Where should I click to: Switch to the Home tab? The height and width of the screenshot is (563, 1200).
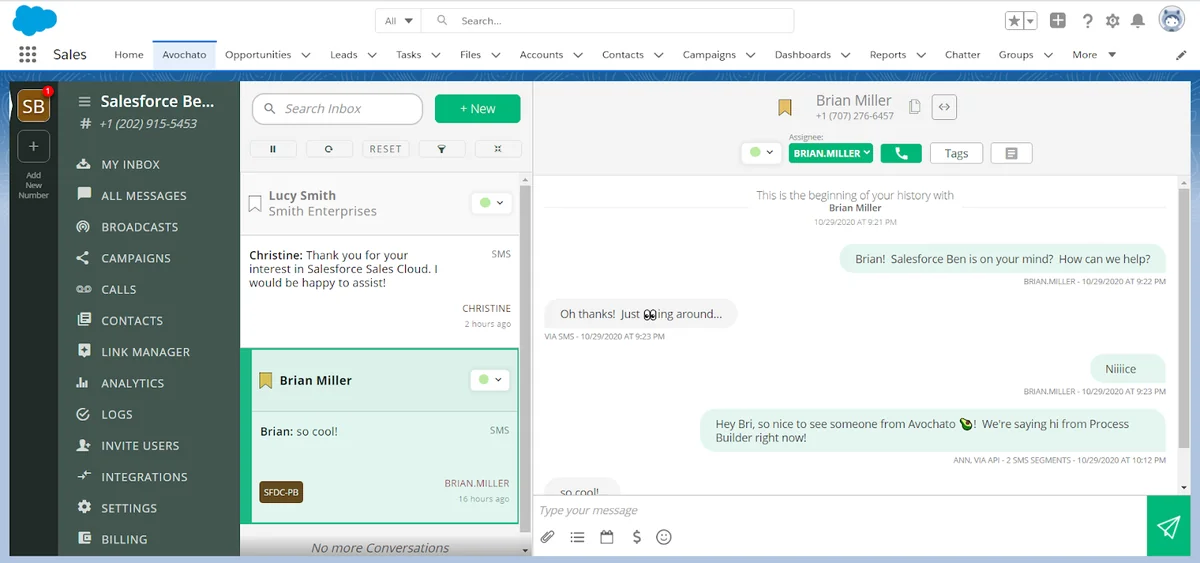tap(129, 55)
